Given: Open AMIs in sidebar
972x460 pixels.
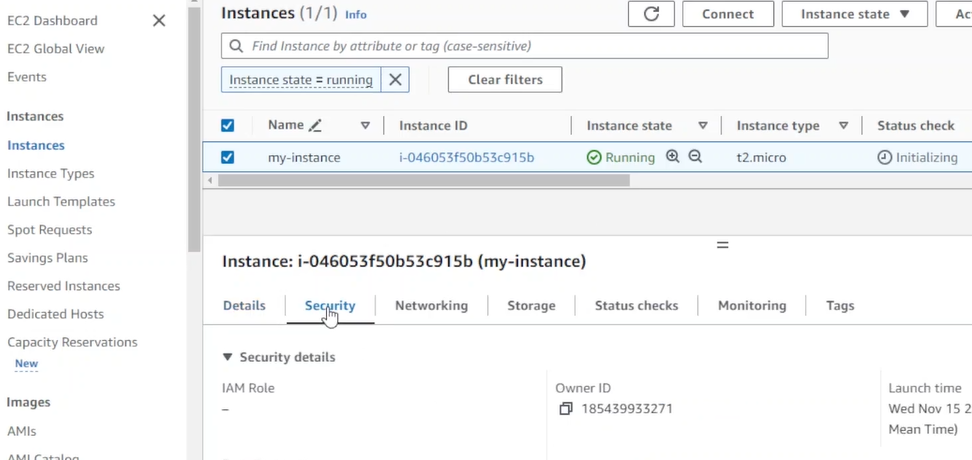Looking at the screenshot, I should [22, 431].
